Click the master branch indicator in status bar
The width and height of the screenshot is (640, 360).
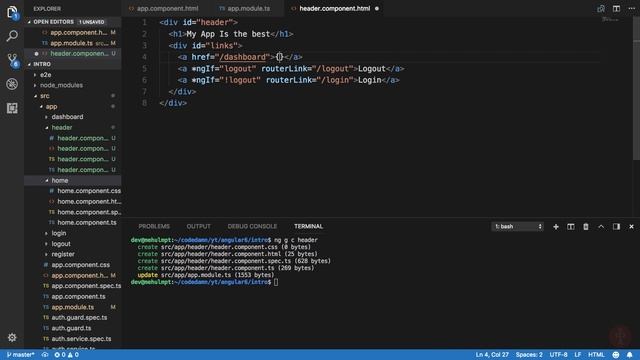tap(20, 355)
